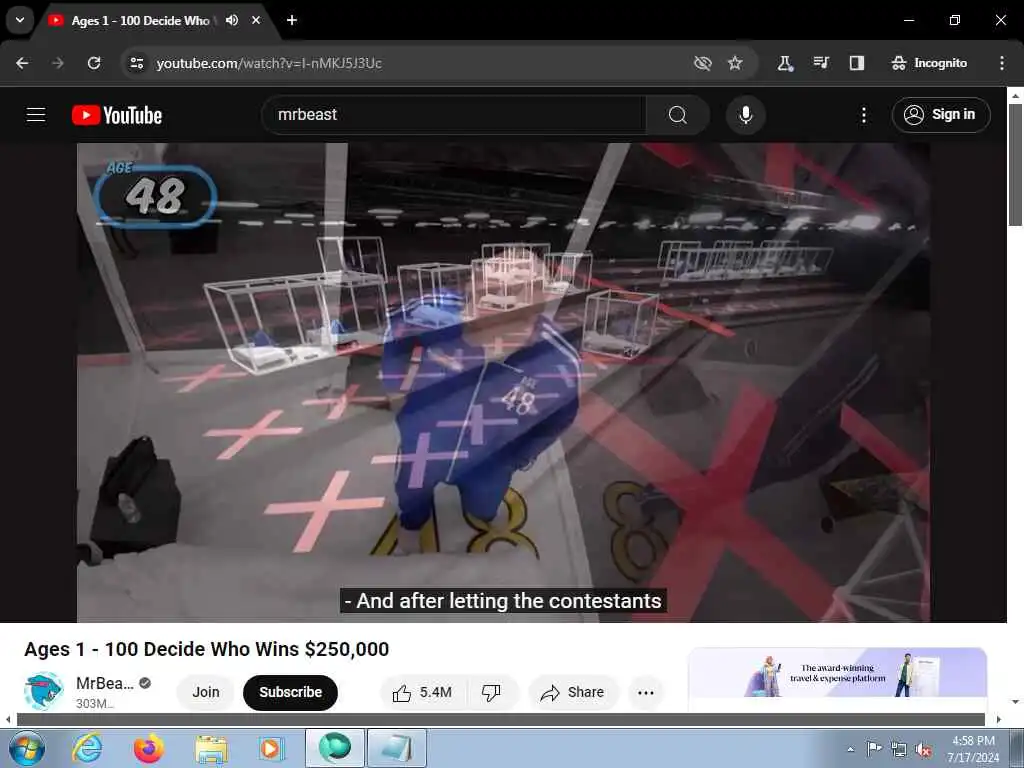1024x768 pixels.
Task: Open a new tab with the plus button
Action: tap(292, 20)
